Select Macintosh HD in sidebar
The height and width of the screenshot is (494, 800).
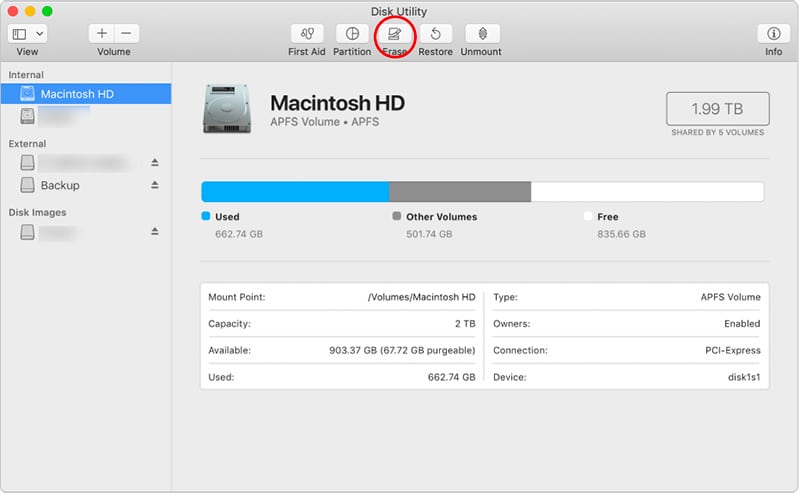point(76,94)
